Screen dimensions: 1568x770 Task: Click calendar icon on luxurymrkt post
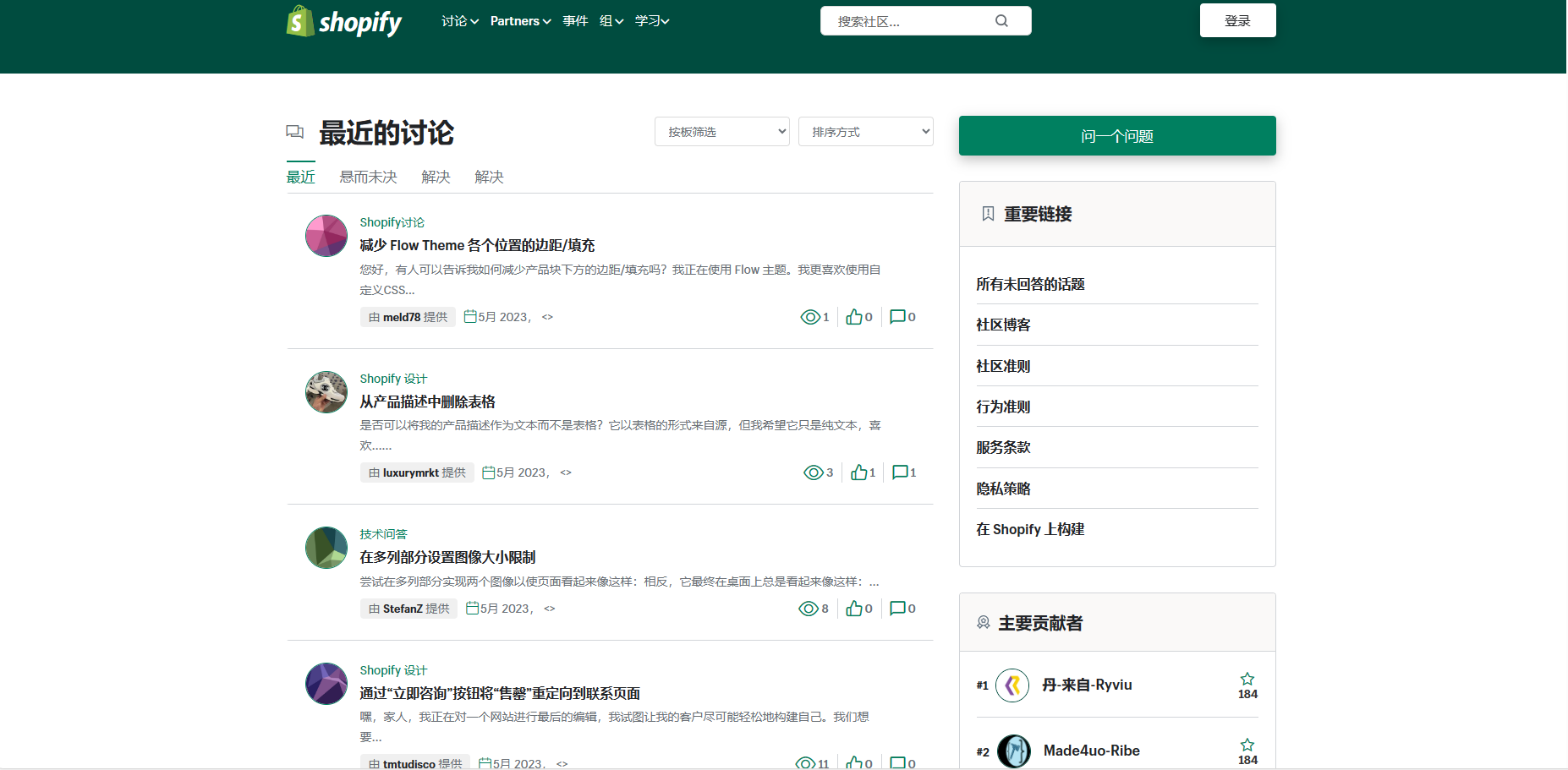pos(489,472)
